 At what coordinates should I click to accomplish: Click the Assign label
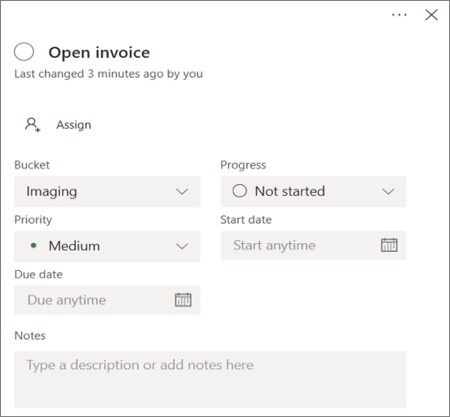point(74,125)
